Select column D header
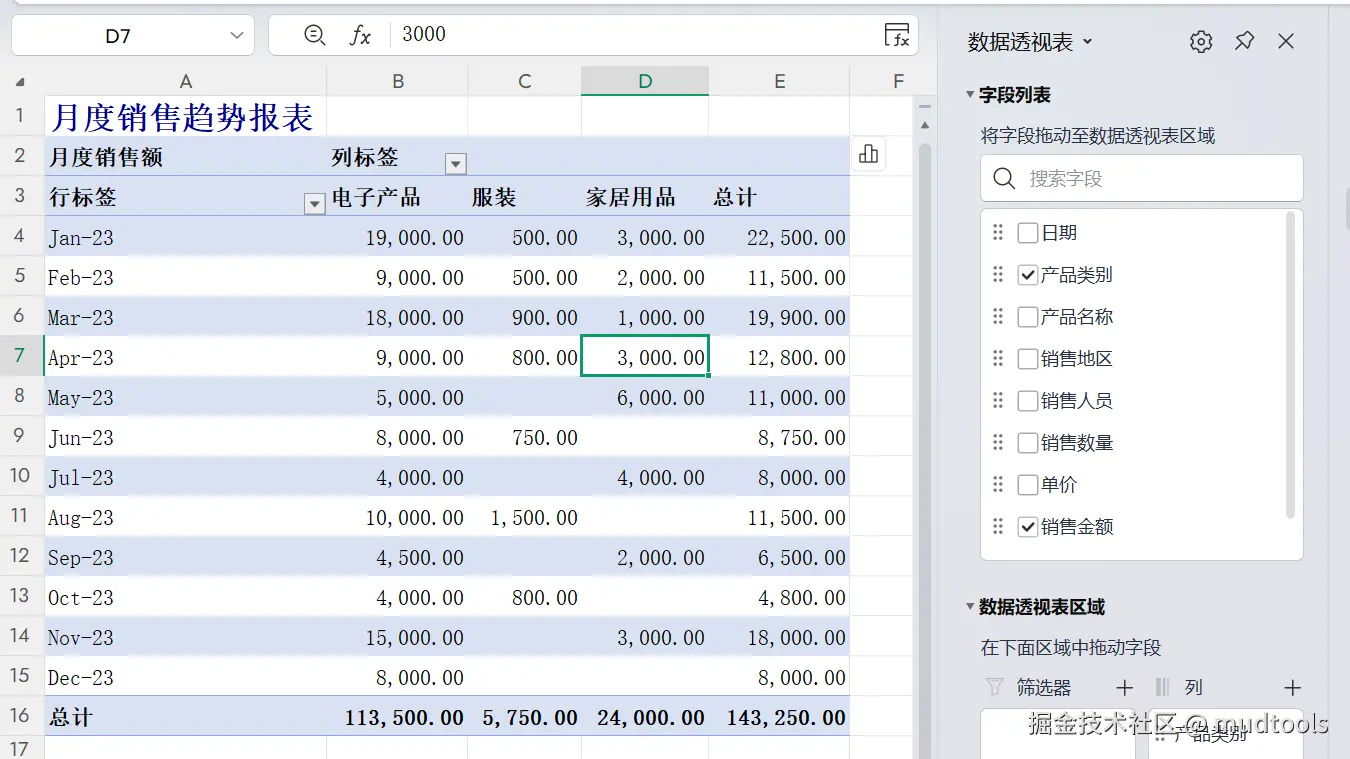 (x=645, y=81)
